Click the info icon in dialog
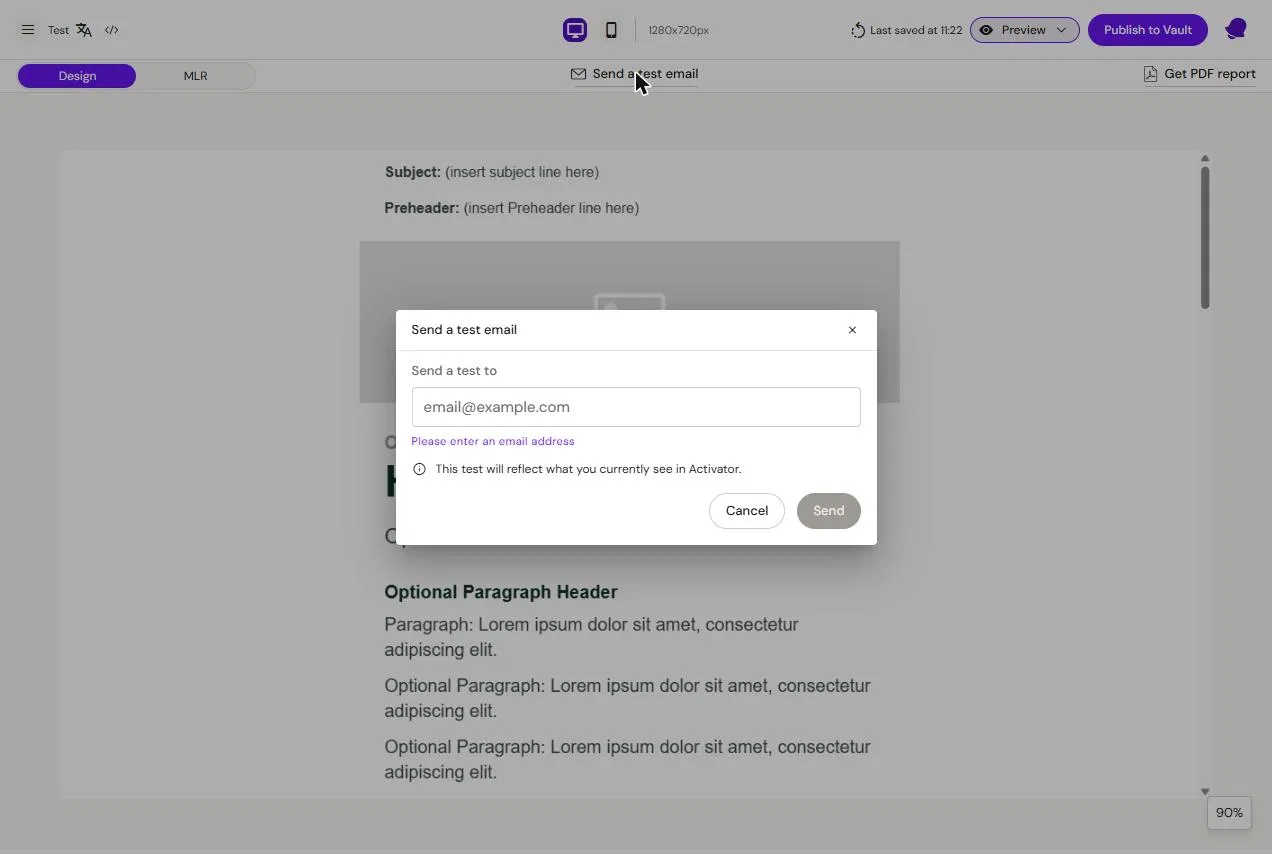This screenshot has width=1272, height=854. coord(419,469)
